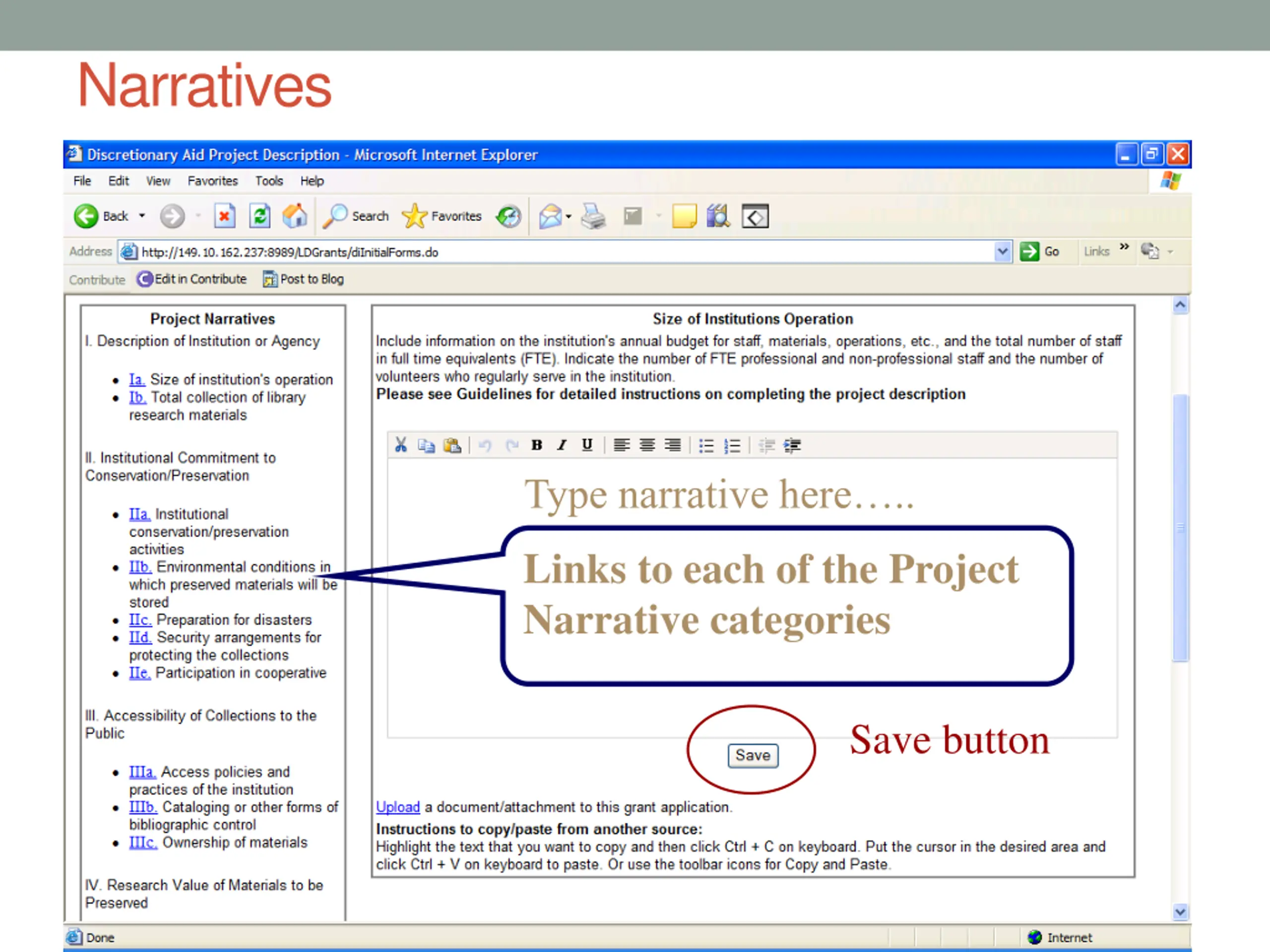Image resolution: width=1270 pixels, height=952 pixels.
Task: Toggle Italic formatting in narrative editor
Action: [x=562, y=445]
